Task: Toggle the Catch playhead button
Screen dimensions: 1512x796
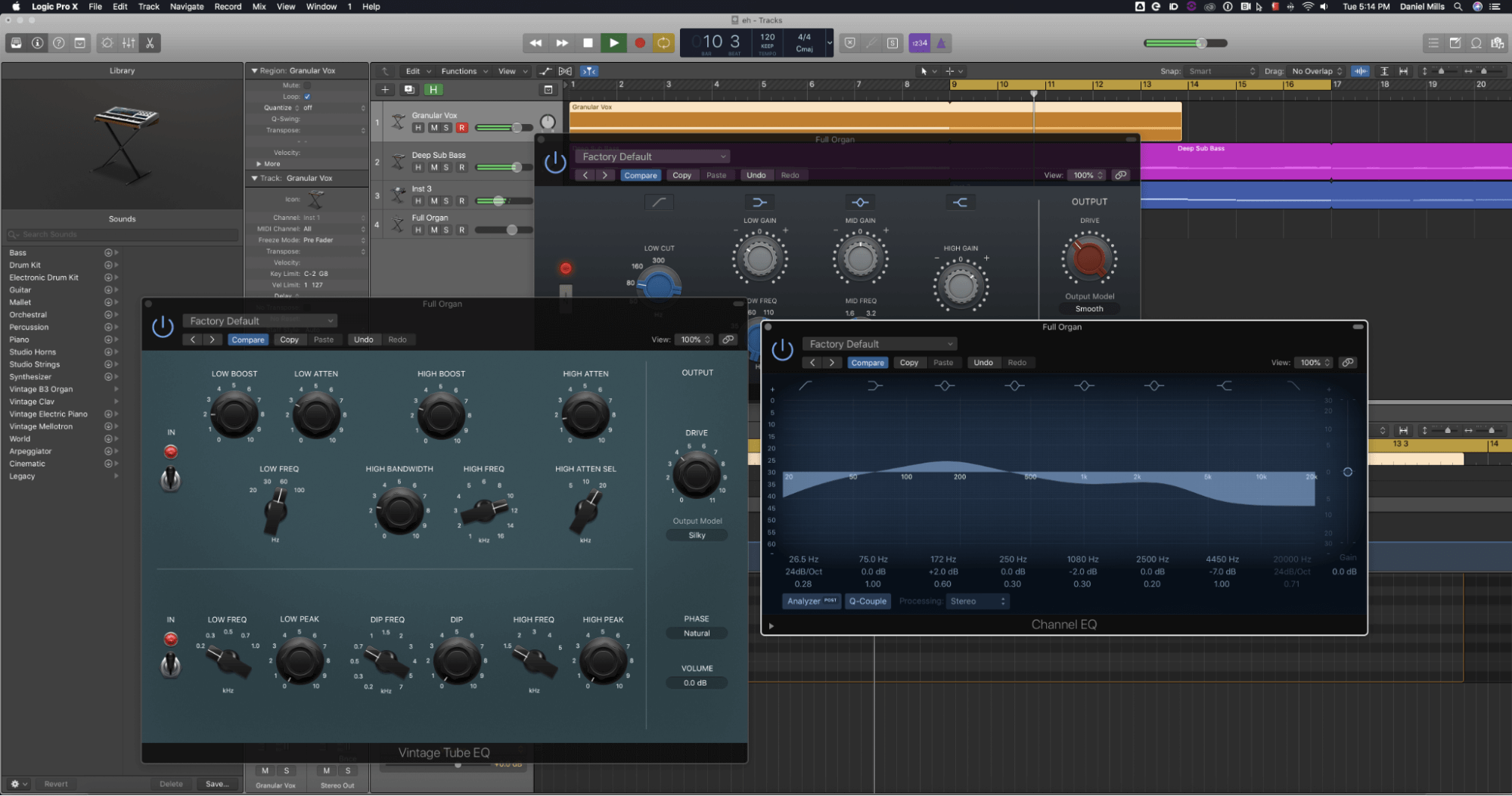Action: coord(589,71)
